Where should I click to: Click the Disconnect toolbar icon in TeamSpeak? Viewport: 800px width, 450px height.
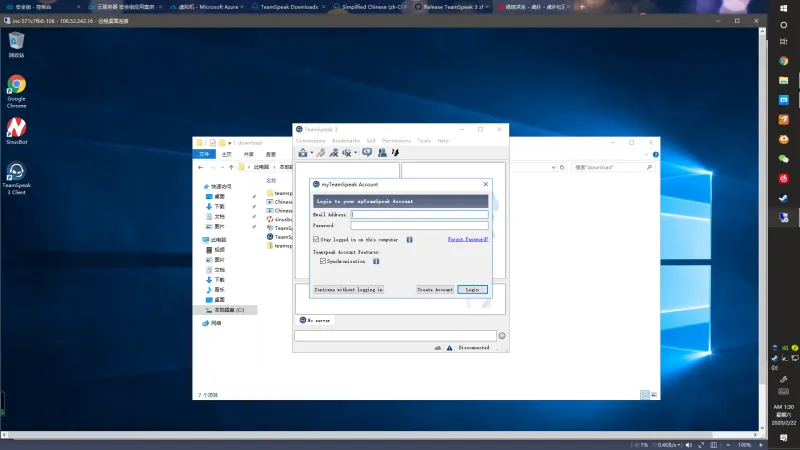pos(334,153)
